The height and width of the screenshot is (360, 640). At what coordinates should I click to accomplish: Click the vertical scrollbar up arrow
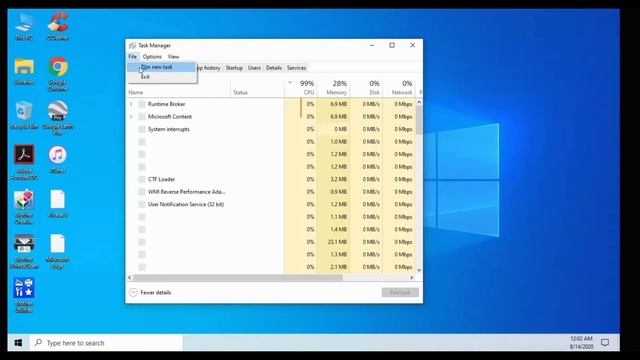click(419, 102)
